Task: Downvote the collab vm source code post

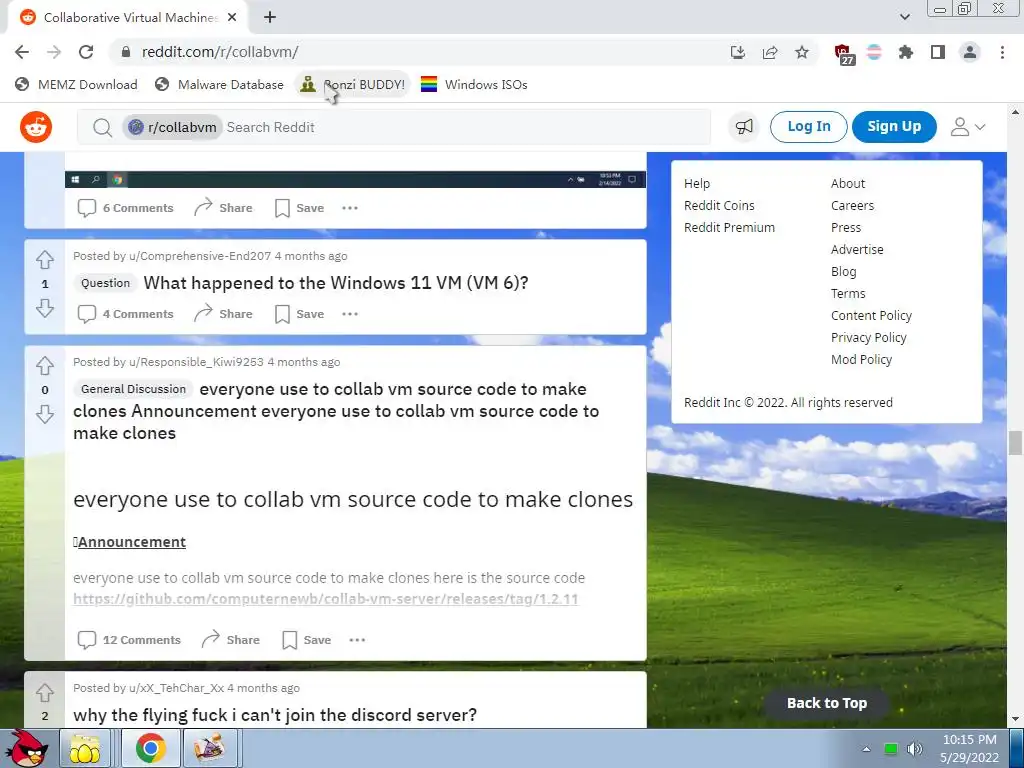Action: coord(44,413)
